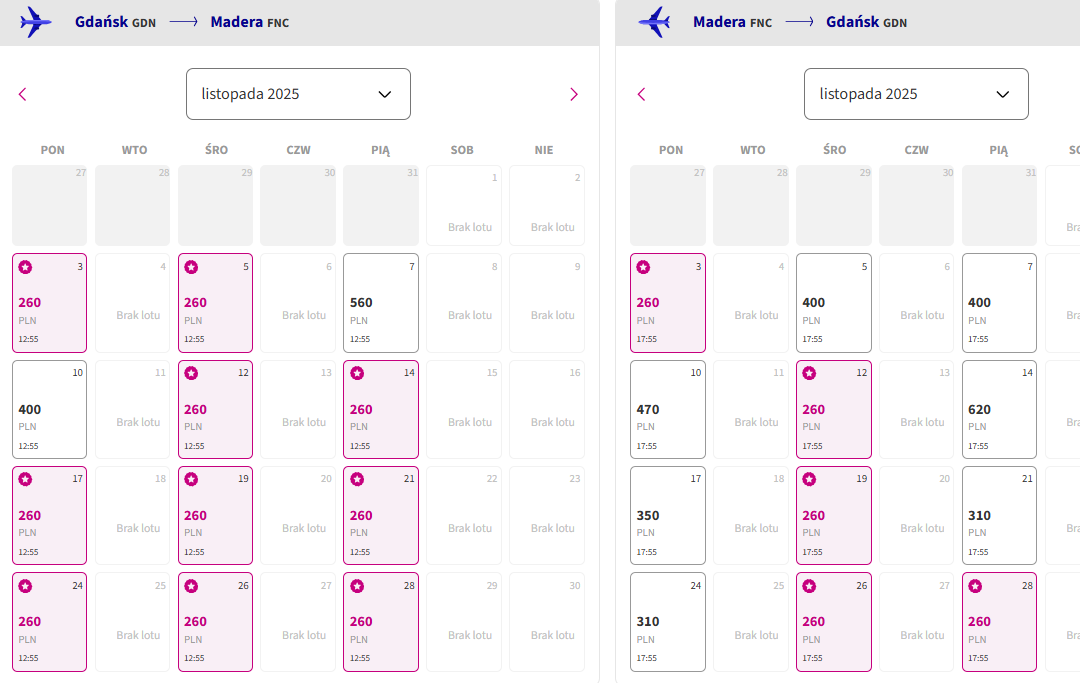Select outbound November 14 for 260 PLN
The height and width of the screenshot is (683, 1080).
[x=381, y=410]
